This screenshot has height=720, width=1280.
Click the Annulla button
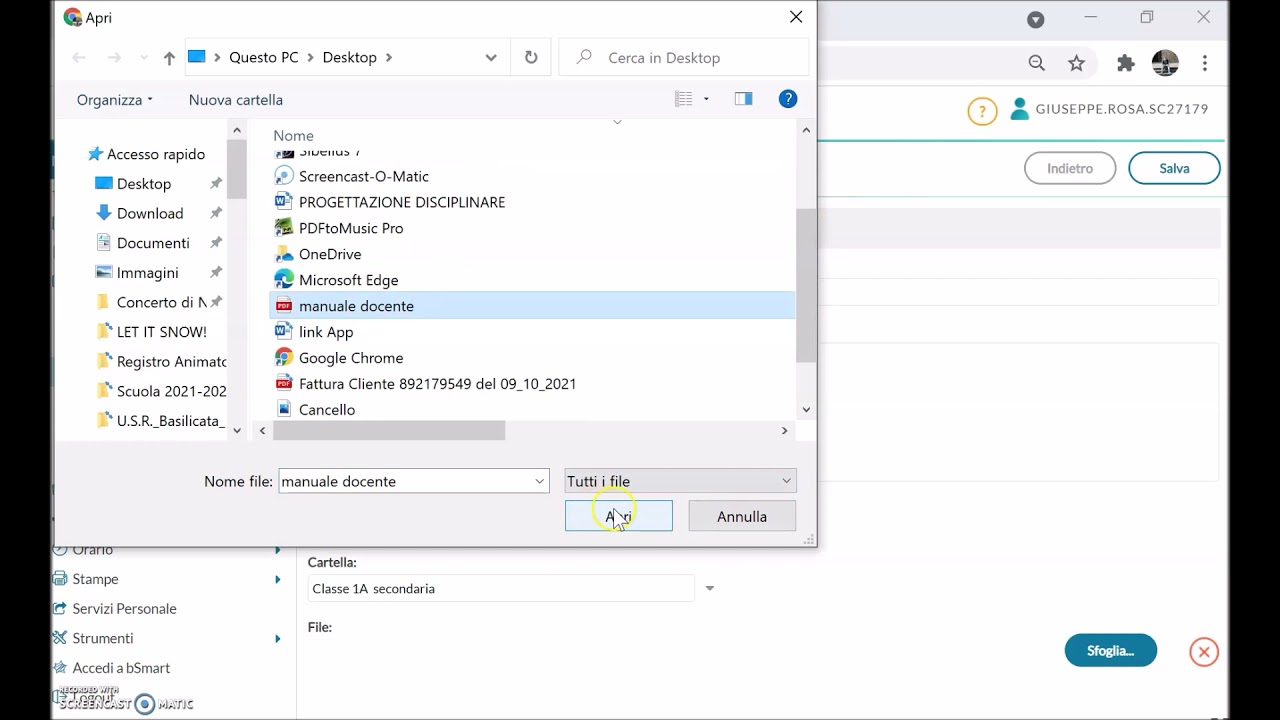coord(742,516)
